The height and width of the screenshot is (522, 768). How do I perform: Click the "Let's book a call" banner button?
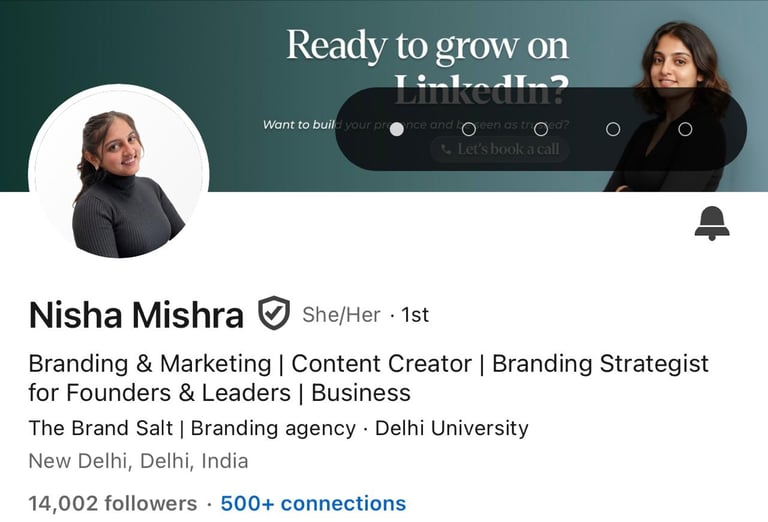coord(500,149)
